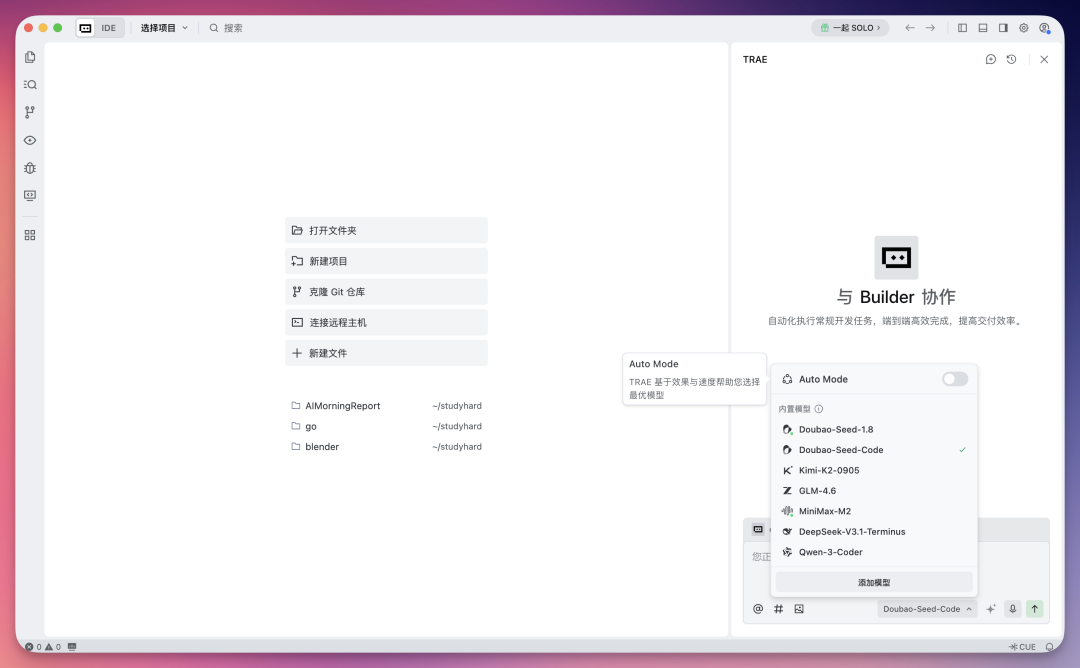1080x668 pixels.
Task: Toggle the bottom panel layout icon
Action: [x=983, y=28]
